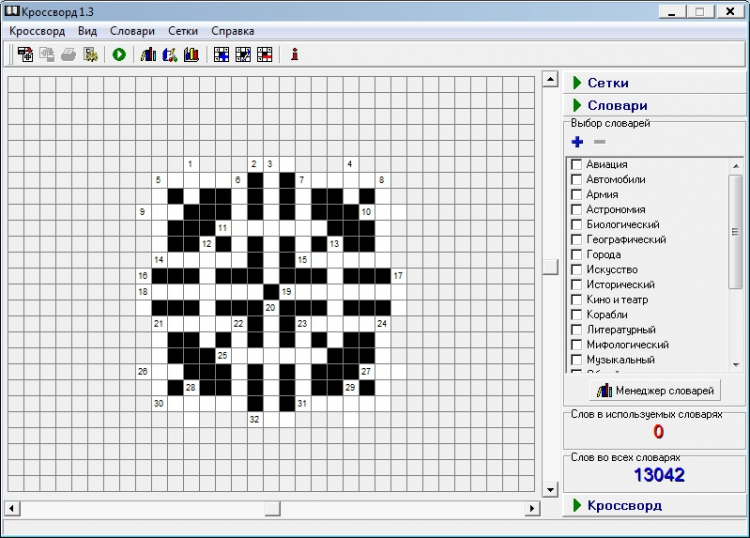The image size is (750, 538).
Task: Open the Вид menu
Action: [87, 31]
